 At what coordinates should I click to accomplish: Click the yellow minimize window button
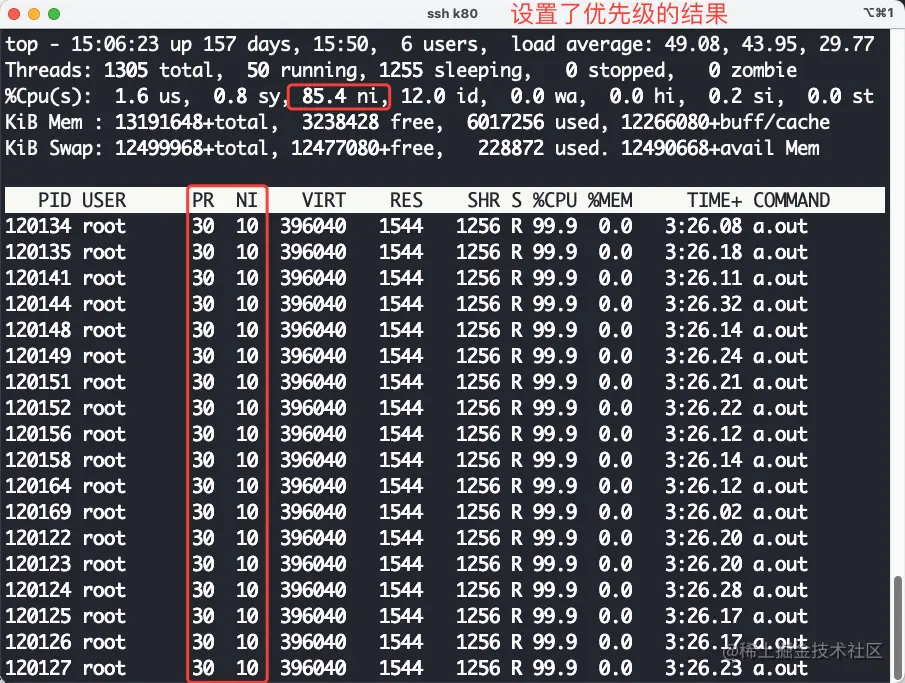pyautogui.click(x=34, y=14)
